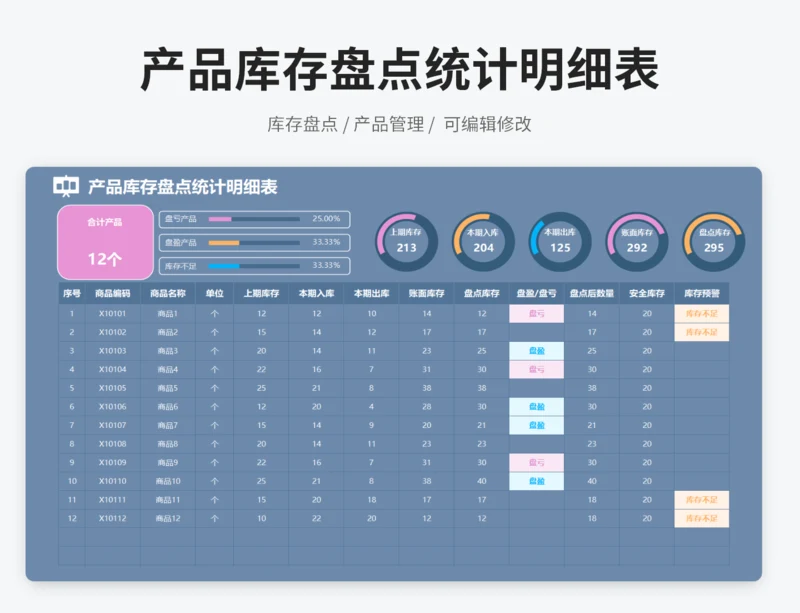Screen dimensions: 800x613
Task: Click the pink 盘亏 tag in row X10109
Action: point(537,462)
